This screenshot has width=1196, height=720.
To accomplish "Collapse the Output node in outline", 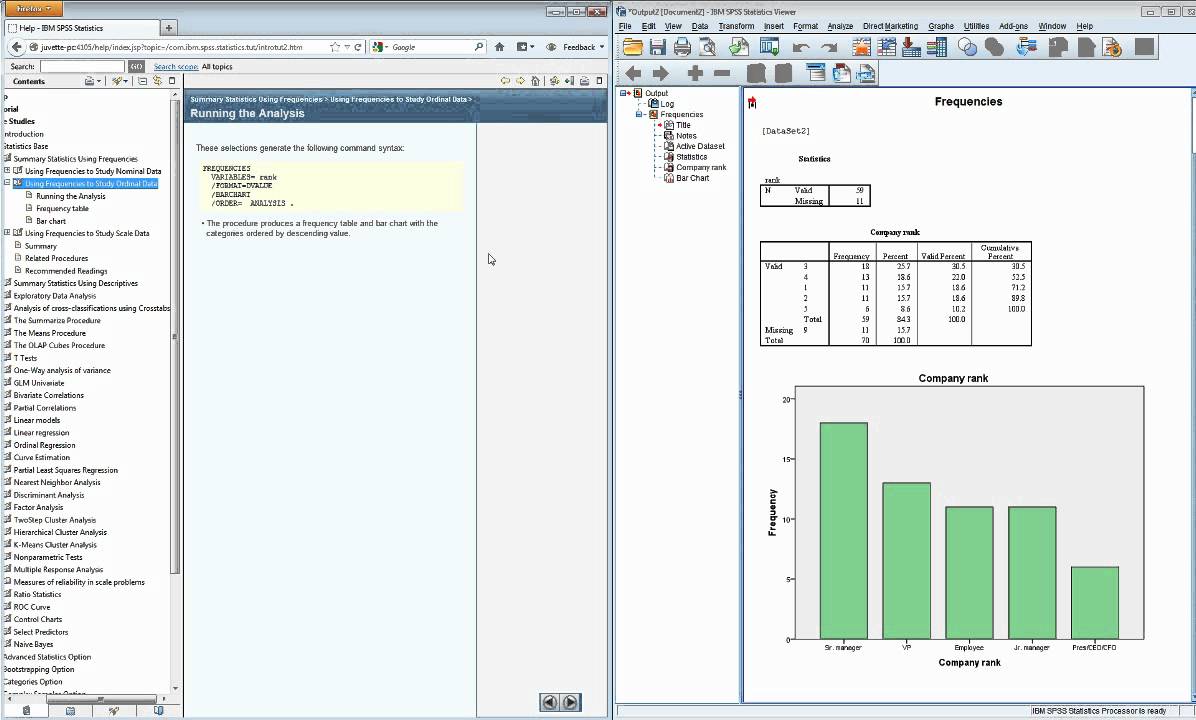I will [623, 93].
